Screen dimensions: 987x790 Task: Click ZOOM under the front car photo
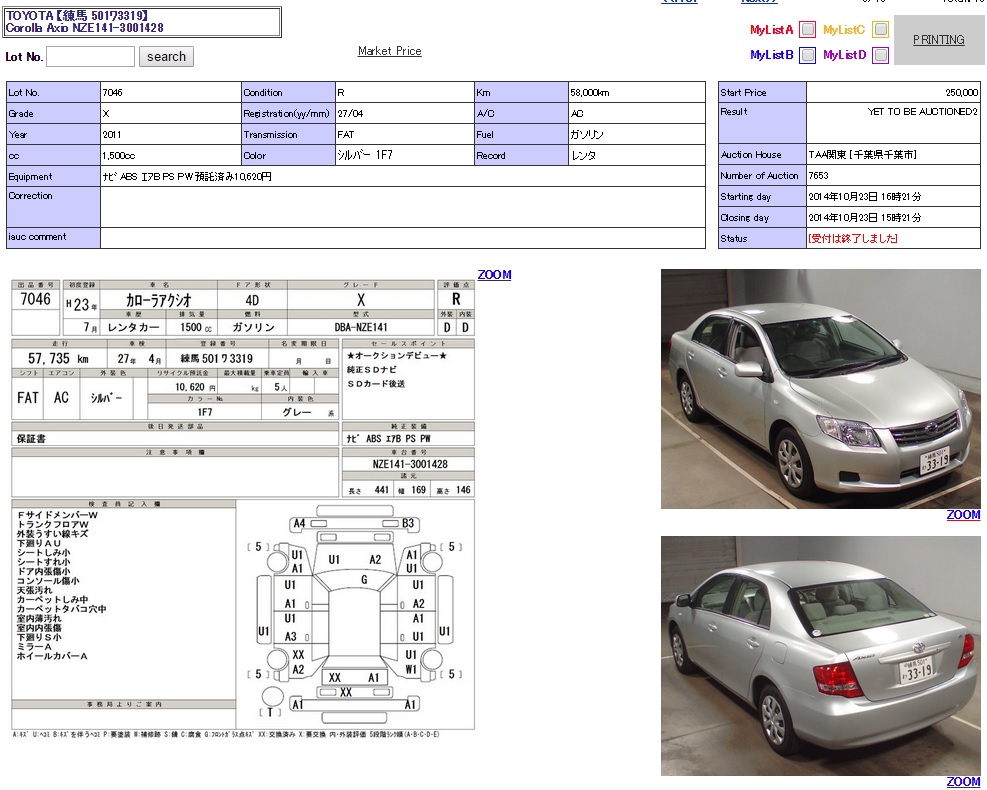point(963,515)
